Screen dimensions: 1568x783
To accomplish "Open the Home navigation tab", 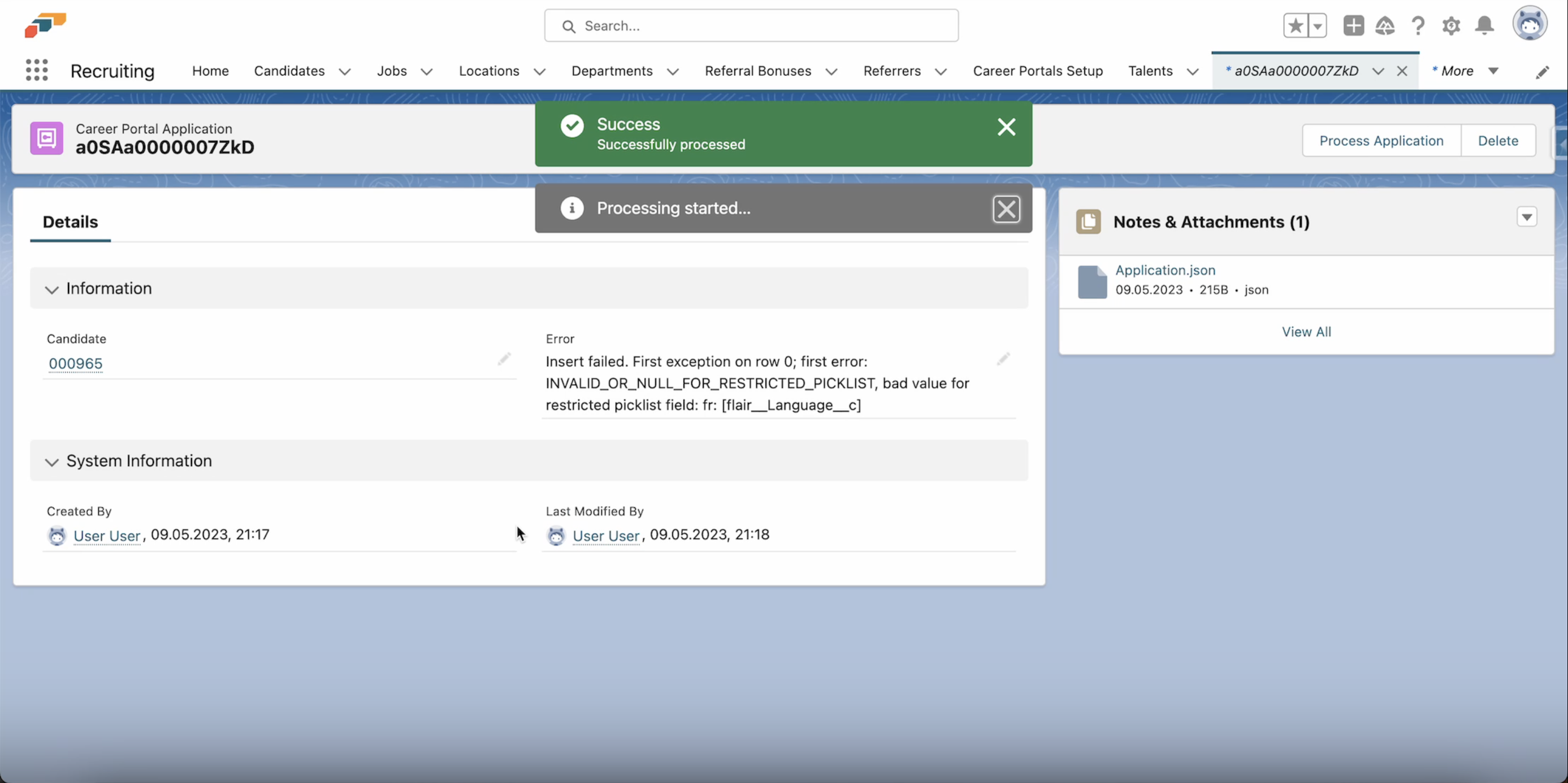I will pos(210,71).
